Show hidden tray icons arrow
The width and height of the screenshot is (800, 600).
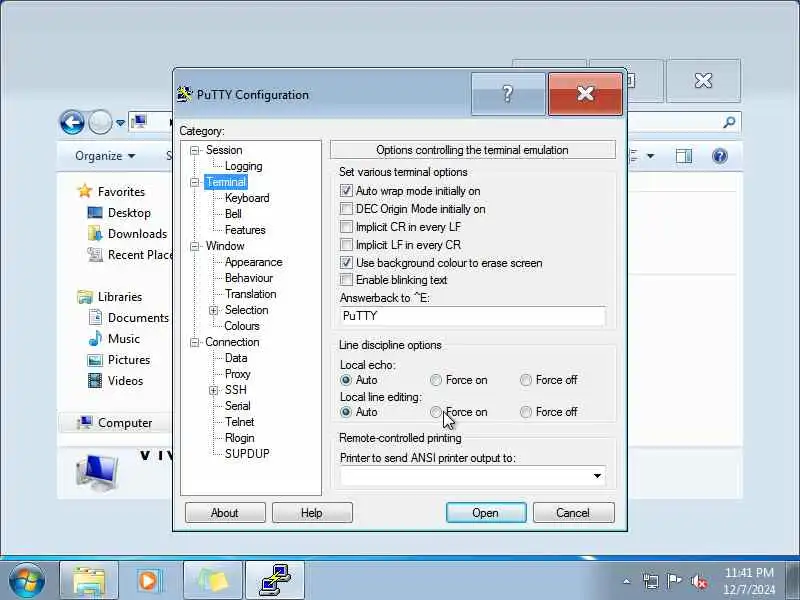point(627,581)
